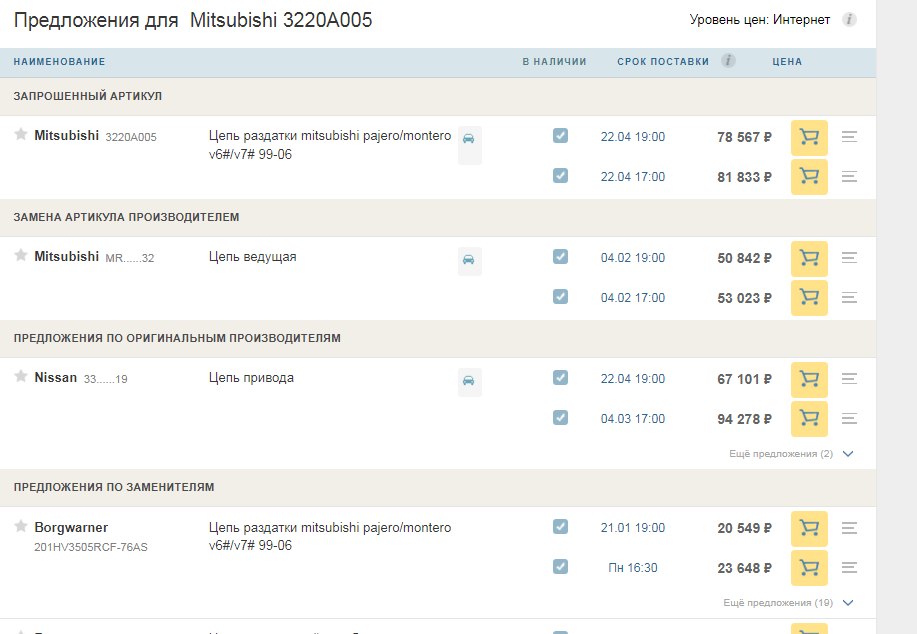This screenshot has width=917, height=634.
Task: Mark Borgwarner as favorite with star
Action: (x=20, y=526)
